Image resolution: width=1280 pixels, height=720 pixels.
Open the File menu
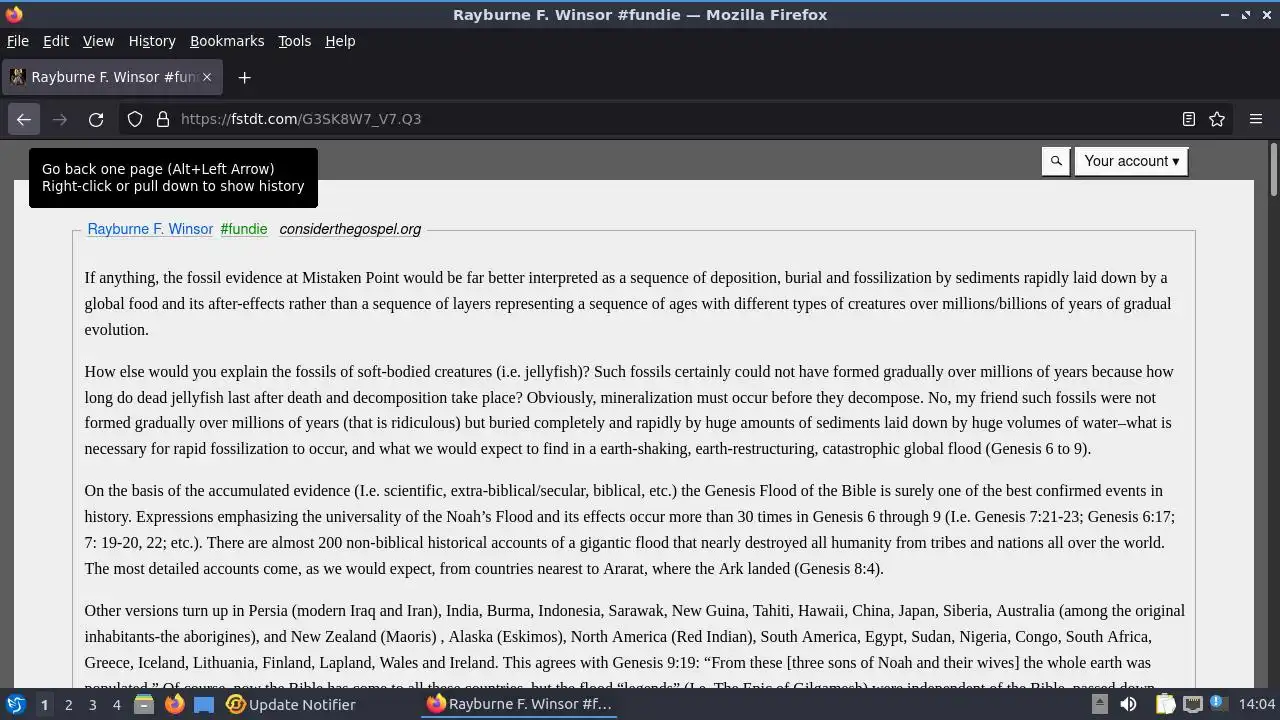18,41
